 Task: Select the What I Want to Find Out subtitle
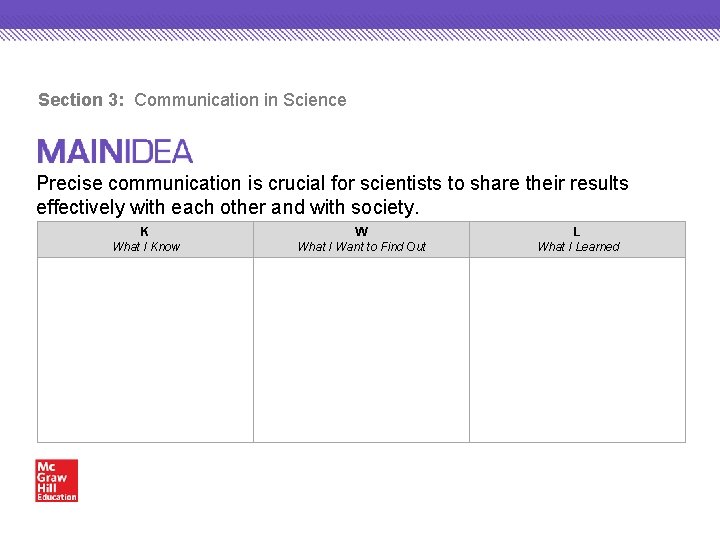pos(361,247)
